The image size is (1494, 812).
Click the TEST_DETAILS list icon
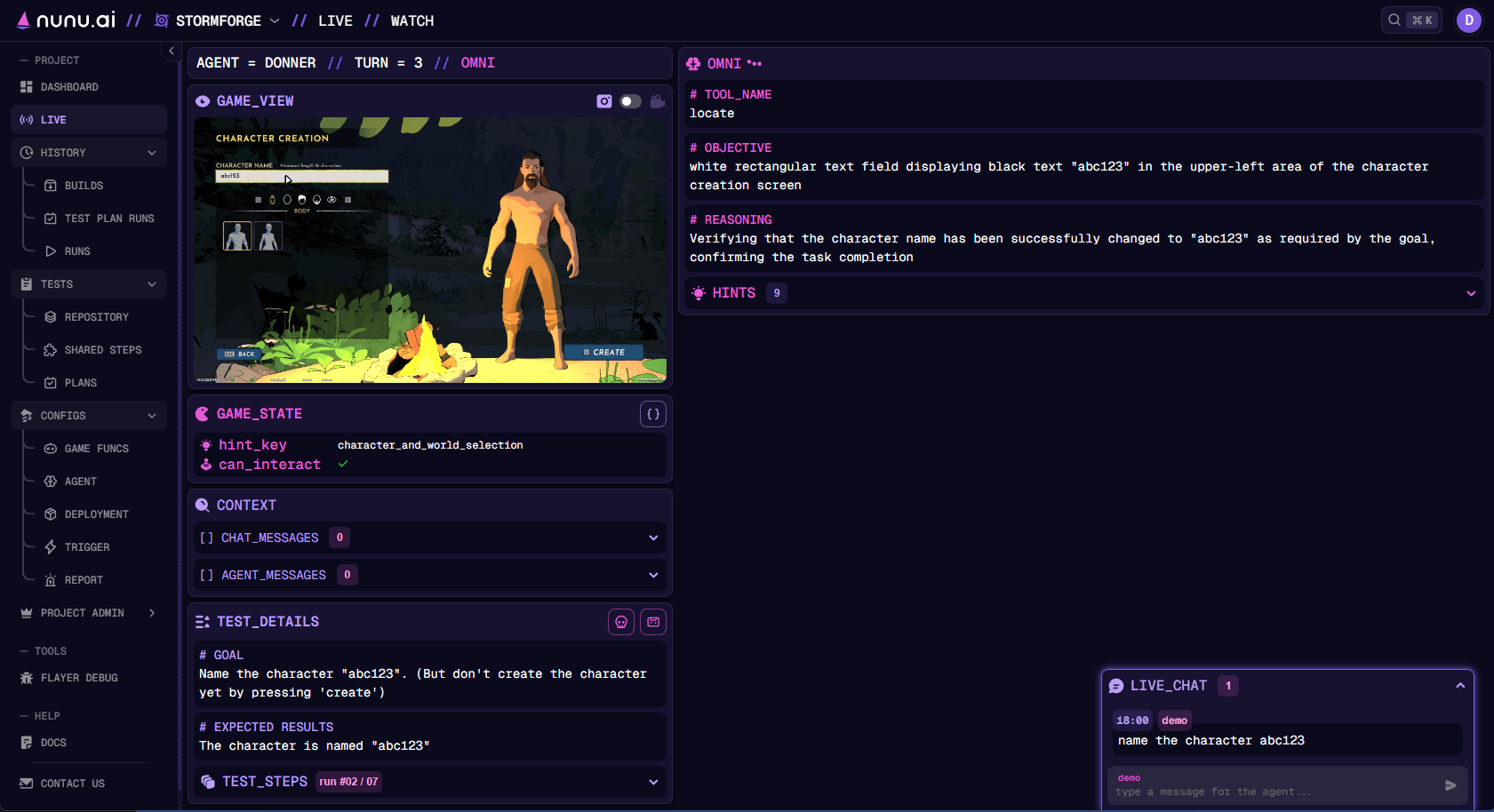tap(203, 622)
